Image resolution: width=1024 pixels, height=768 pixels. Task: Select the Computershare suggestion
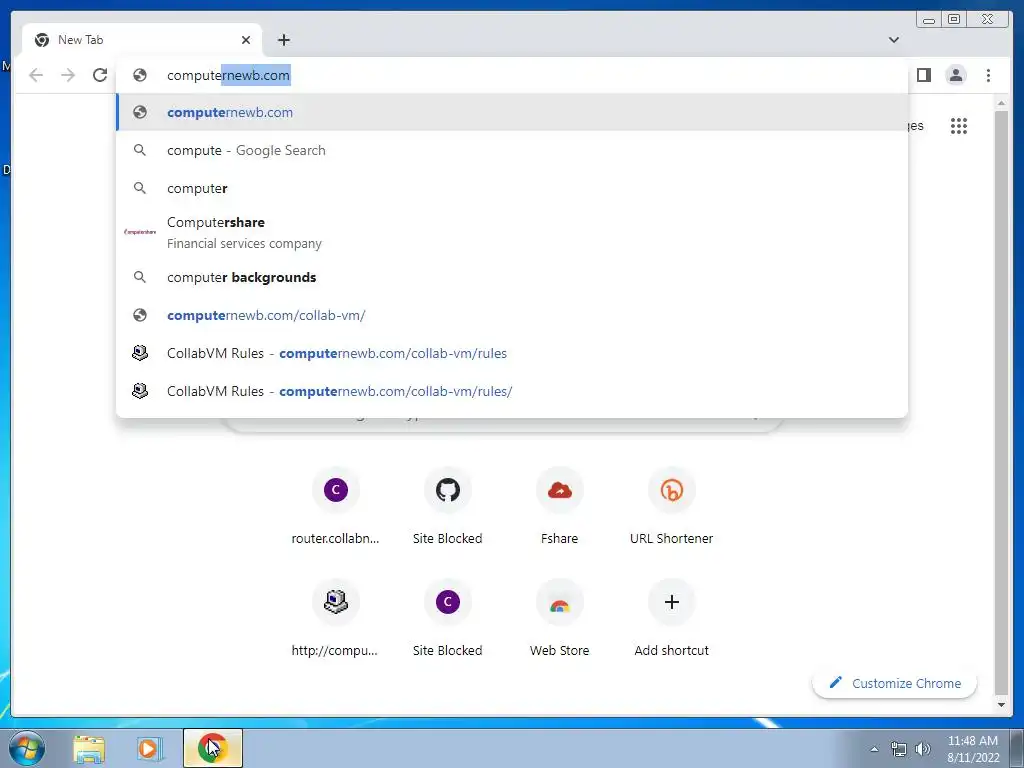click(512, 232)
